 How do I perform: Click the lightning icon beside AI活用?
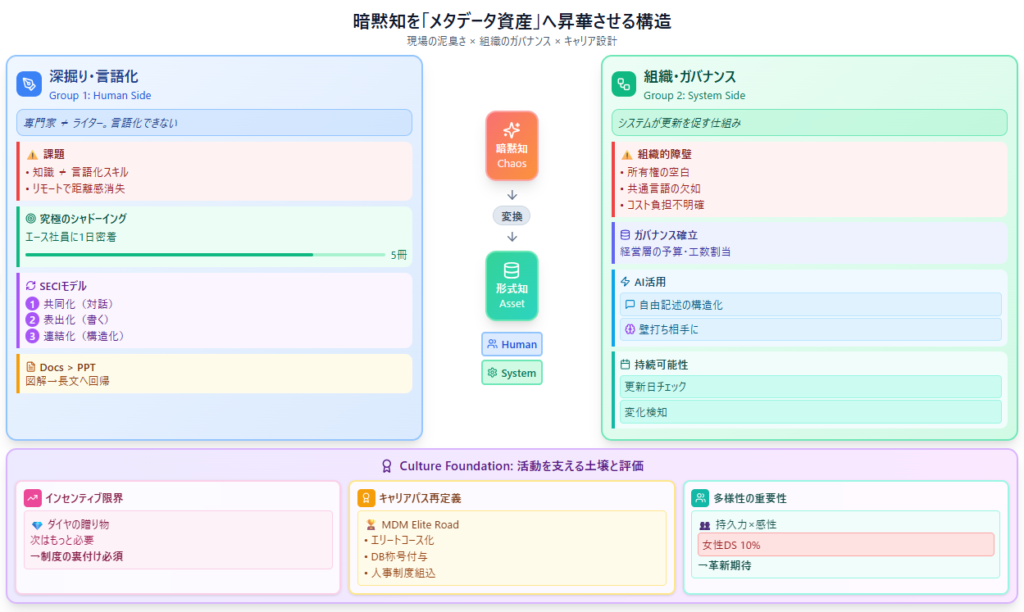(x=625, y=282)
